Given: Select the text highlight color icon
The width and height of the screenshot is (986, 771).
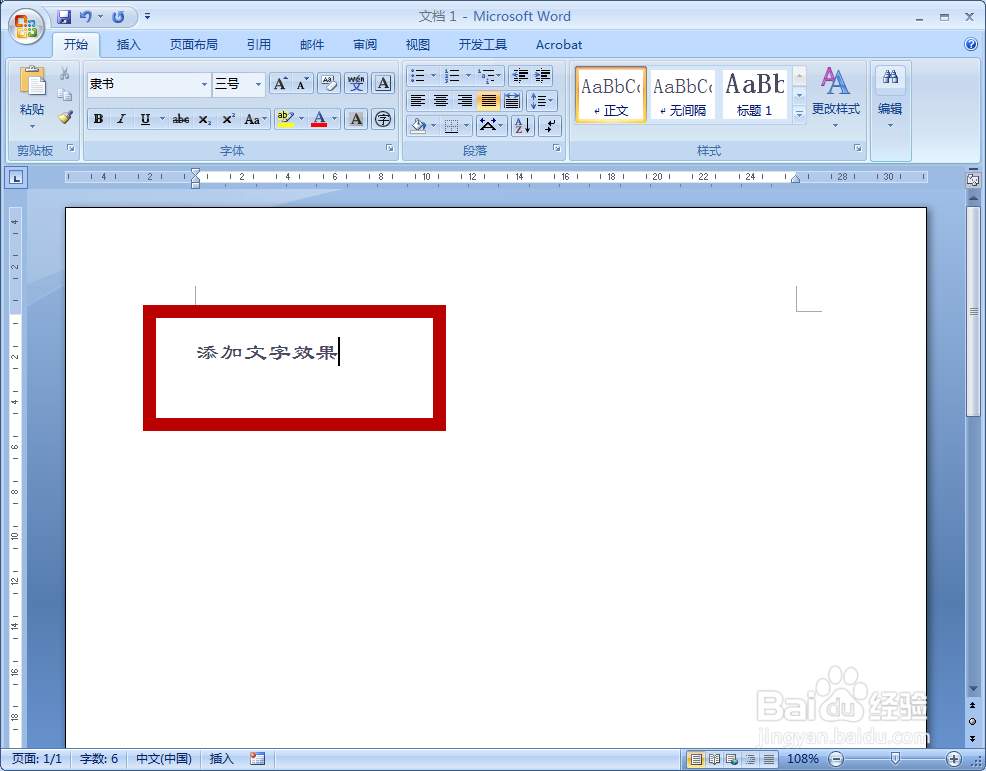Looking at the screenshot, I should point(286,118).
